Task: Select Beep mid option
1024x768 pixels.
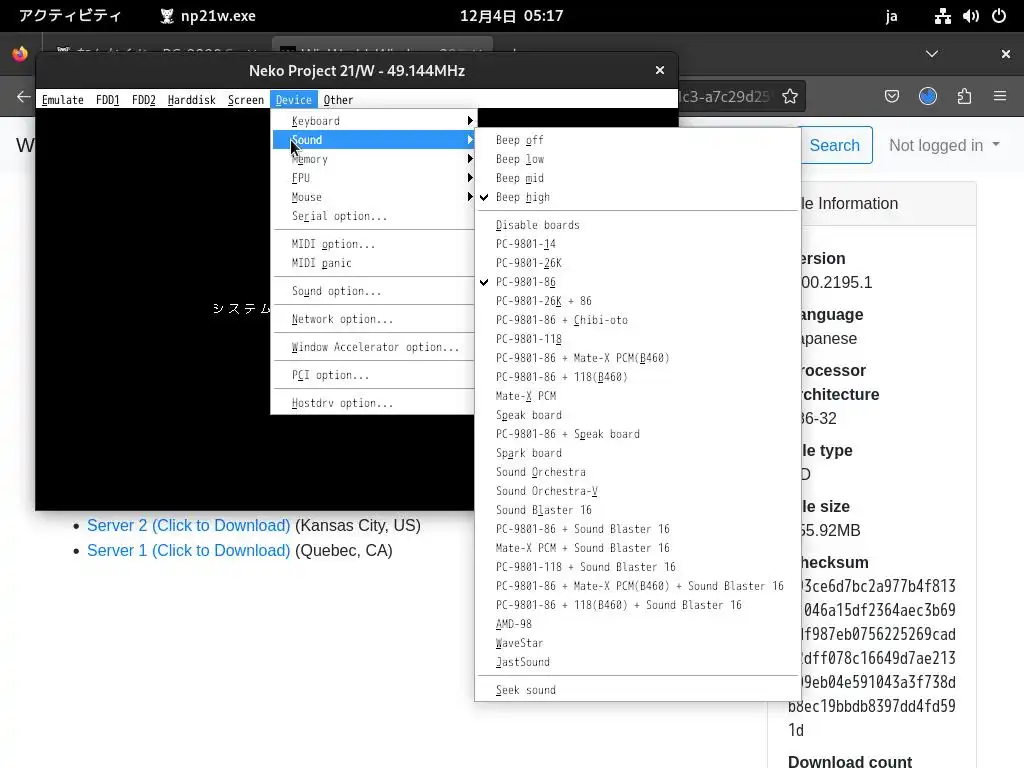Action: 637,178
